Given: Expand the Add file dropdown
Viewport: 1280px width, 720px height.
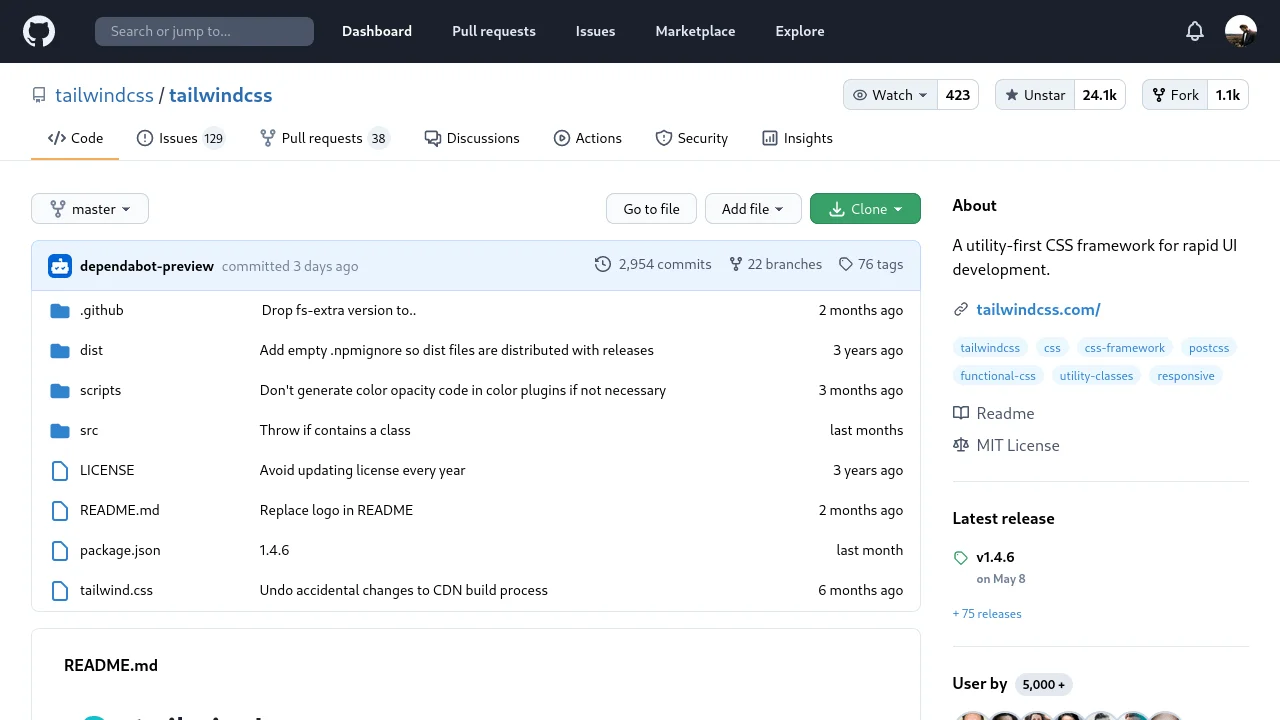Looking at the screenshot, I should (x=753, y=208).
